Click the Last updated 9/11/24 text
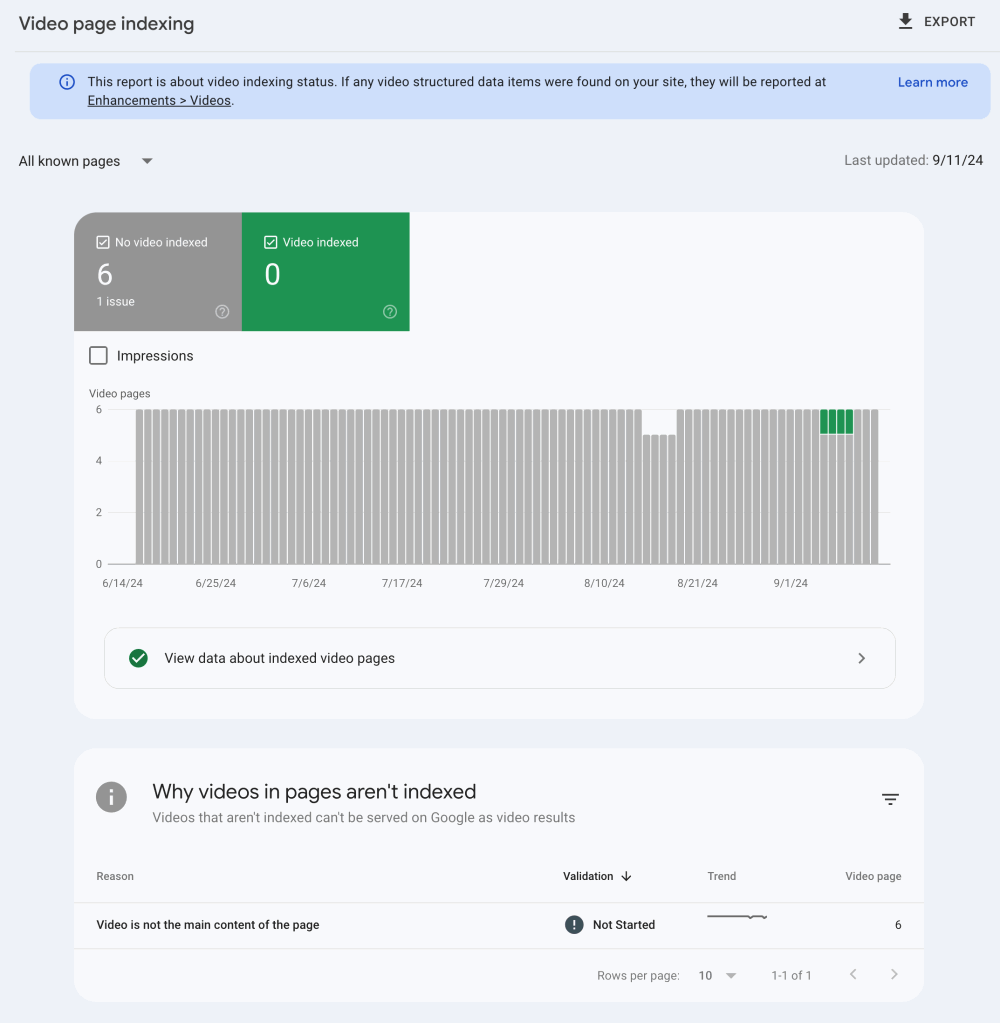Image resolution: width=1000 pixels, height=1023 pixels. point(913,160)
